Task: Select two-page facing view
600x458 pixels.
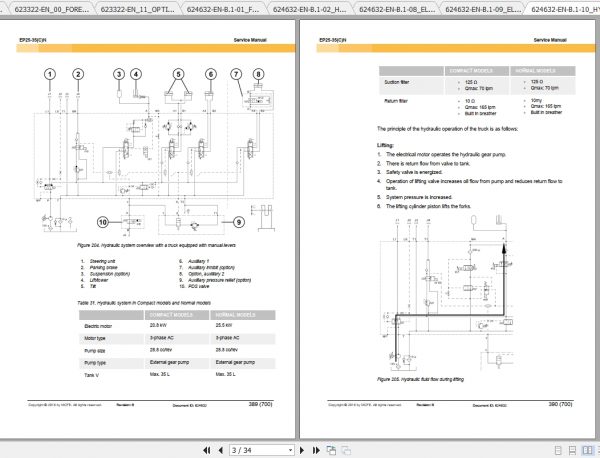Action: point(587,450)
